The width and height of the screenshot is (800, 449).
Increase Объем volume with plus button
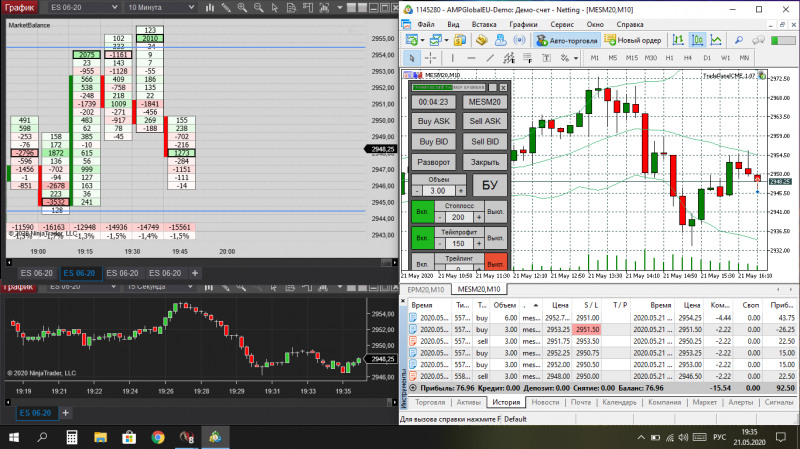click(x=460, y=191)
